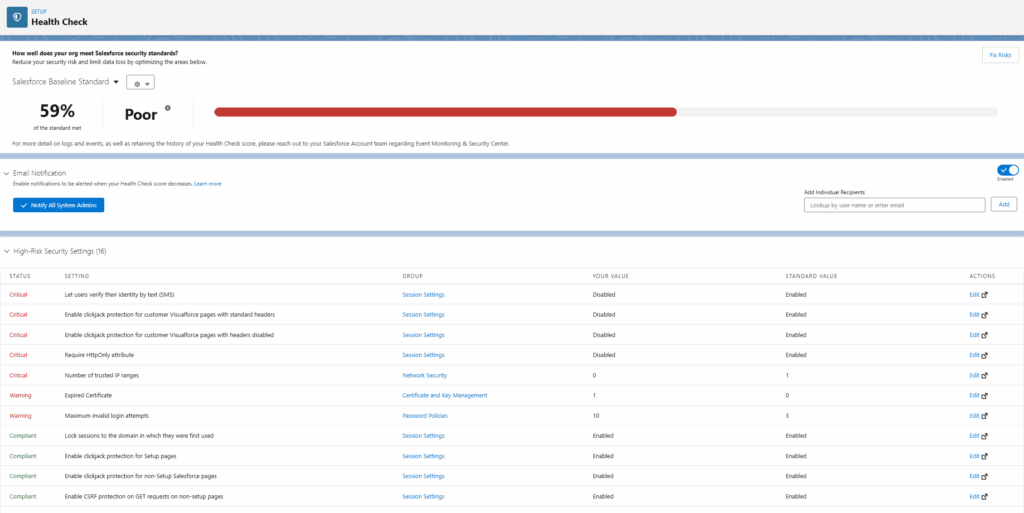Image resolution: width=1024 pixels, height=513 pixels.
Task: Click Edit link for Expired Certificate
Action: tap(974, 396)
